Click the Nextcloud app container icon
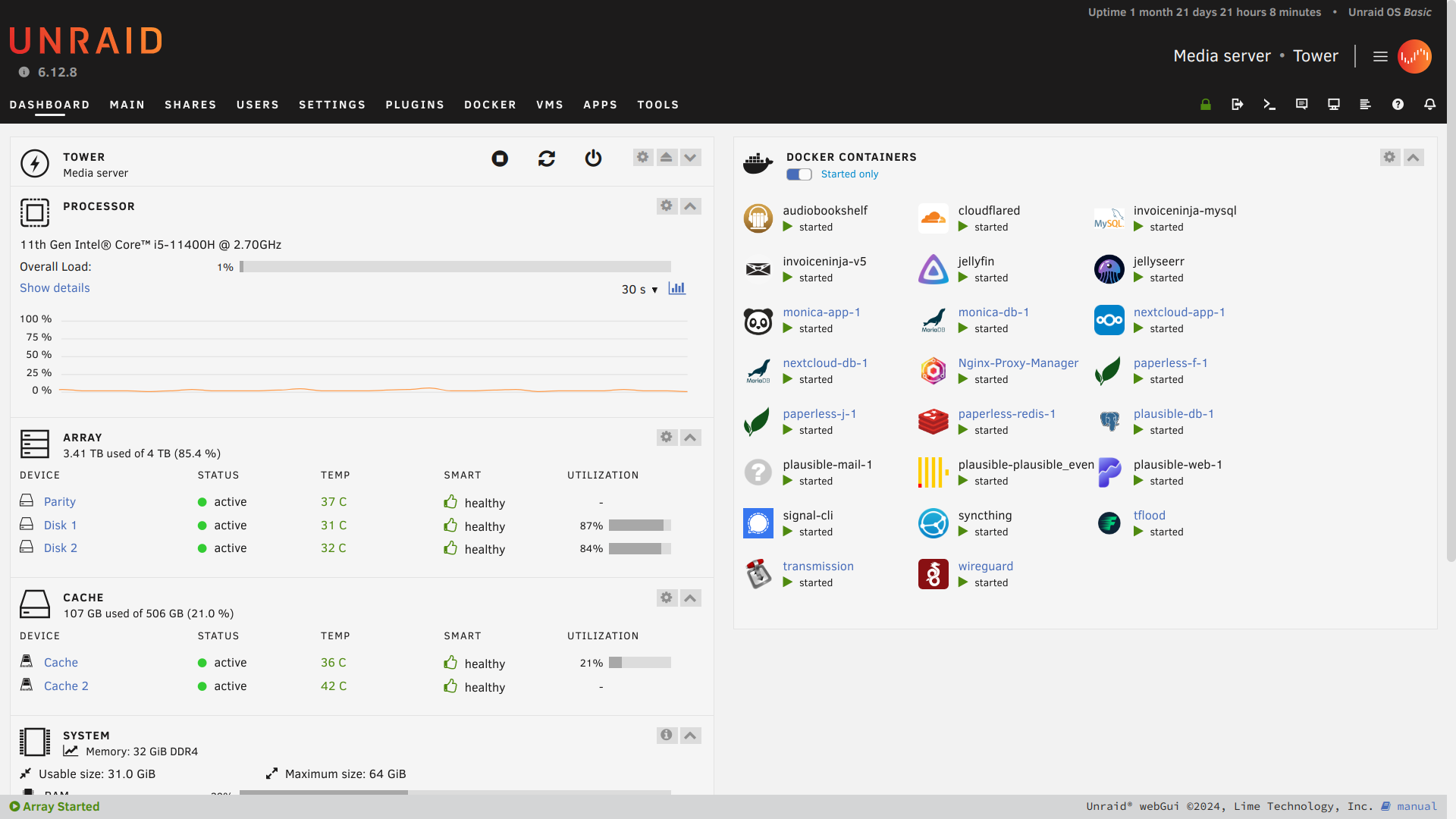This screenshot has height=819, width=1456. pyautogui.click(x=1109, y=319)
